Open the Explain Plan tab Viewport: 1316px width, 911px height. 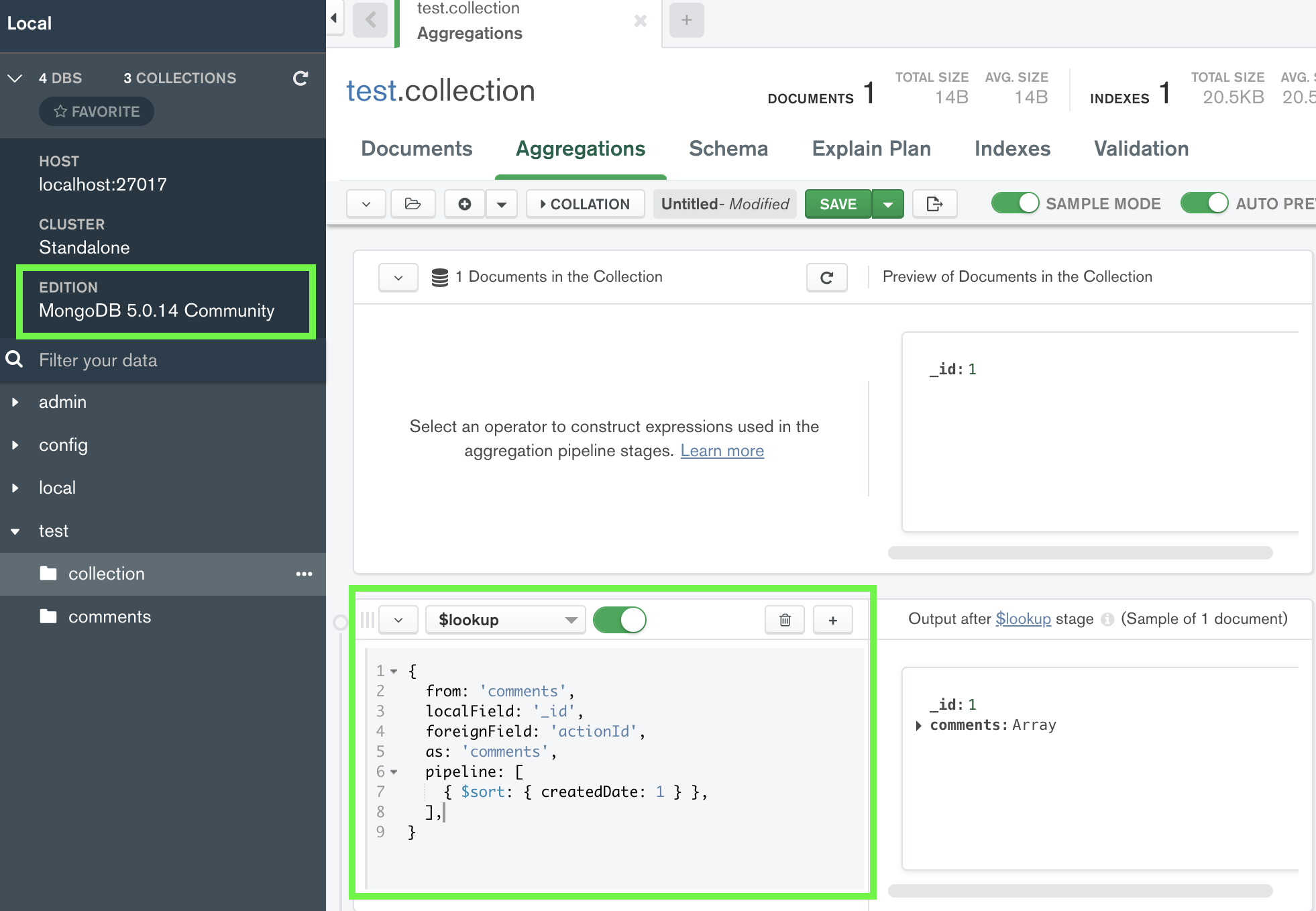tap(871, 148)
